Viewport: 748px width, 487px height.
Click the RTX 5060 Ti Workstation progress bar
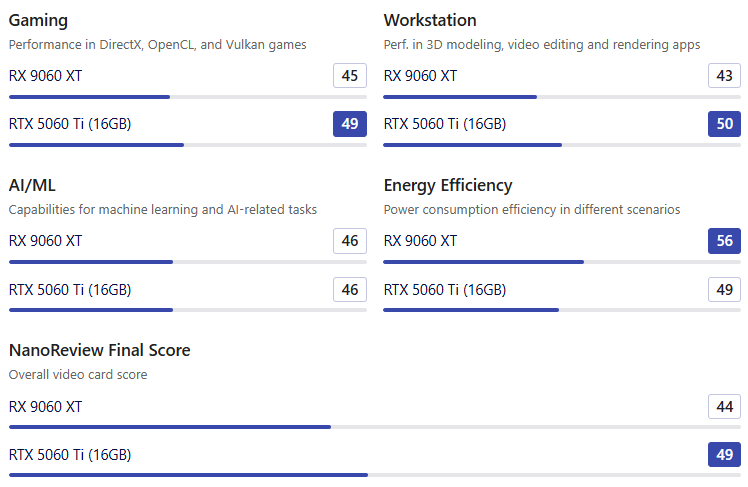pos(562,145)
